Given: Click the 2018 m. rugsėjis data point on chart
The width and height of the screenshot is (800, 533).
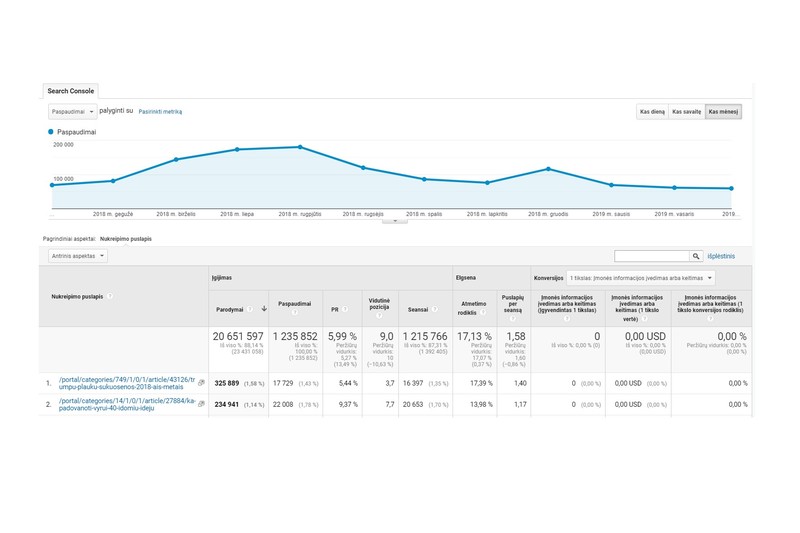Looking at the screenshot, I should tap(363, 167).
